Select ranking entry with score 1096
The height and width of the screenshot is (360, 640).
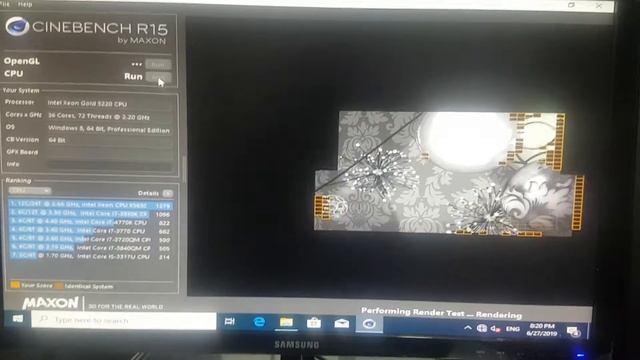point(90,214)
